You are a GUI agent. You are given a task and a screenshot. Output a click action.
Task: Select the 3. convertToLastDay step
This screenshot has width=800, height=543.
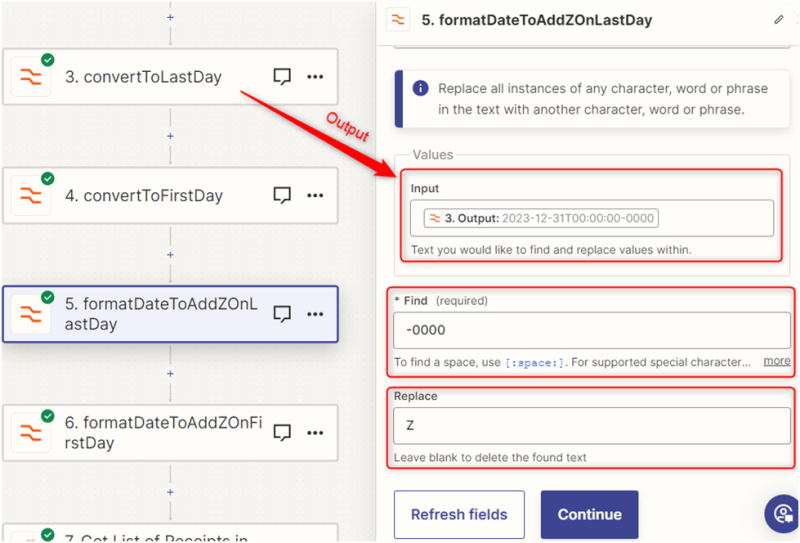[150, 77]
